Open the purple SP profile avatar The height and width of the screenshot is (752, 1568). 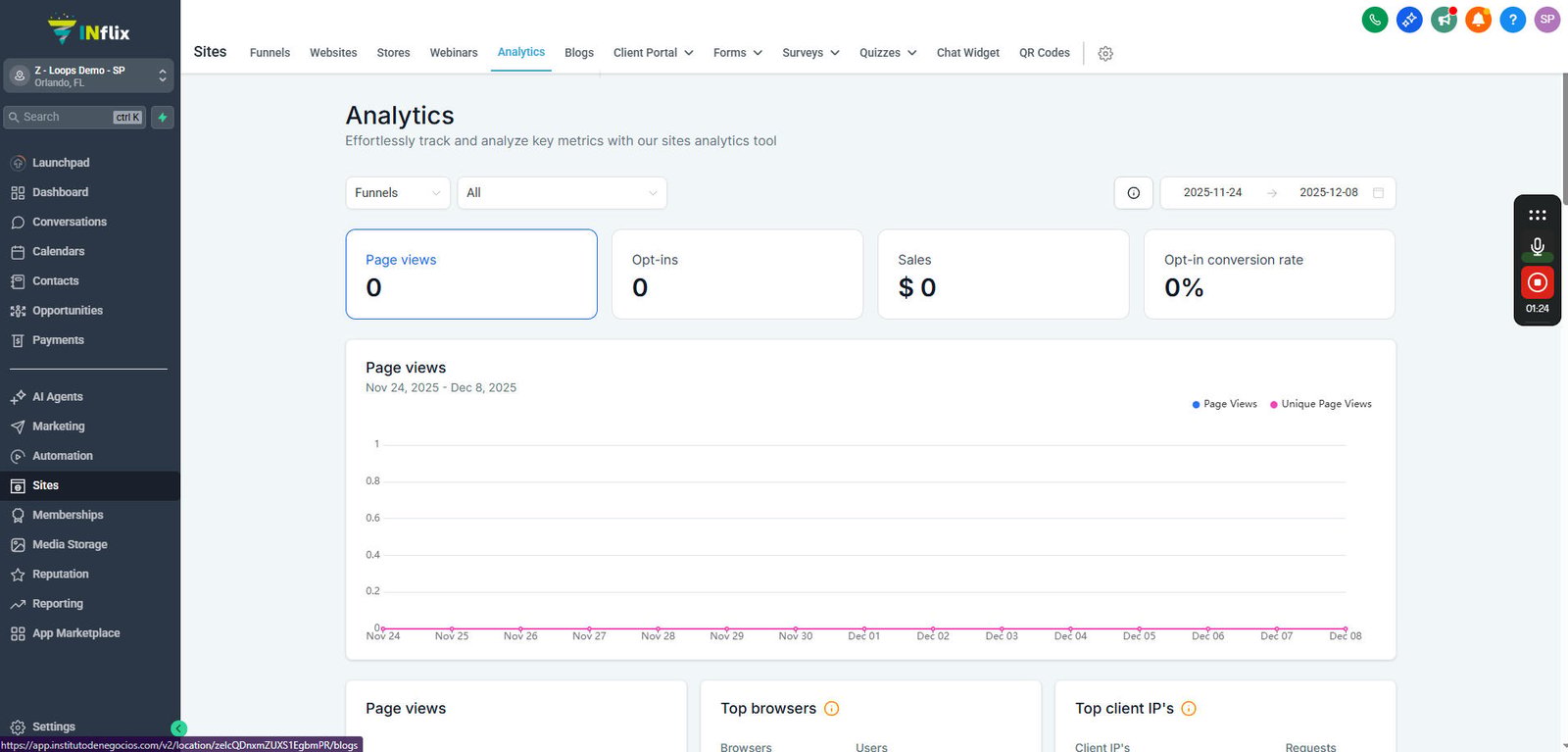coord(1547,20)
